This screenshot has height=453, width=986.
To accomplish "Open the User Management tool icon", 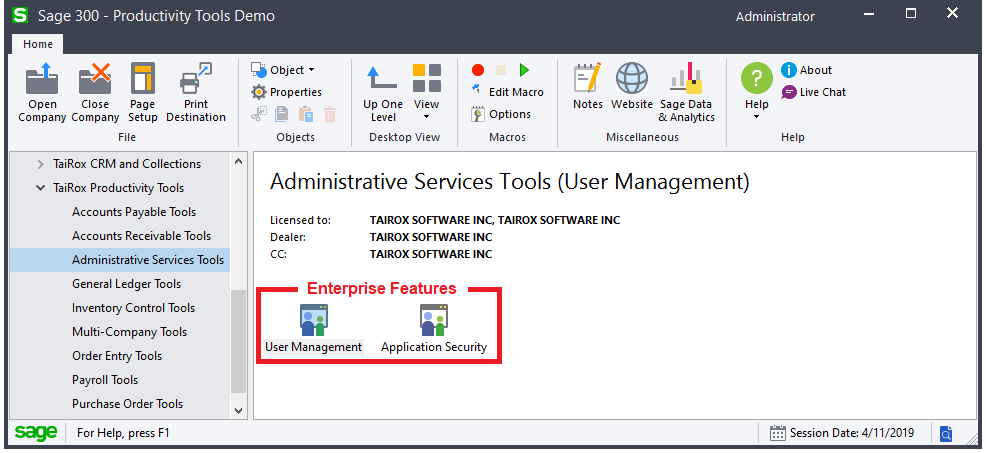I will click(313, 322).
